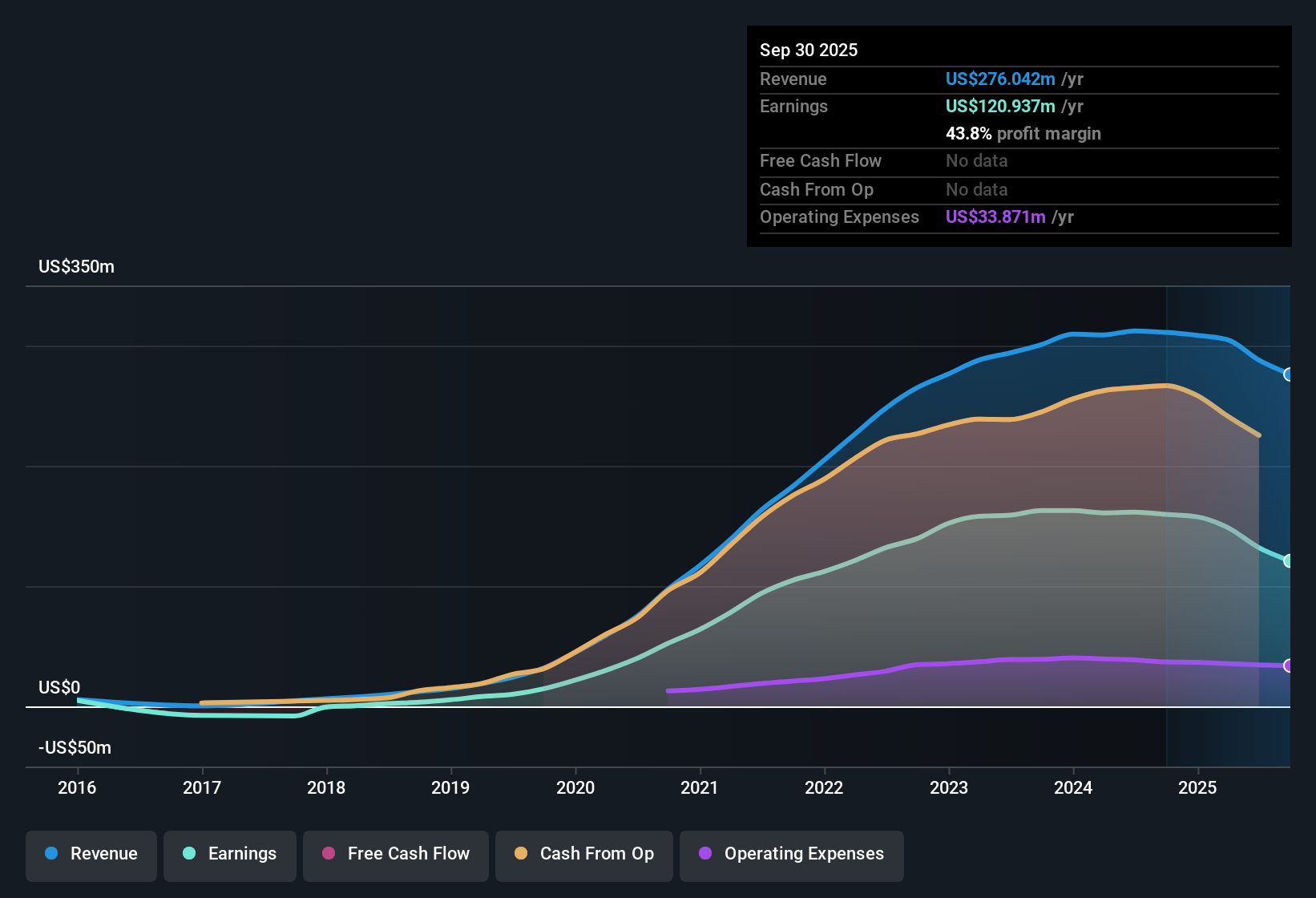Click the shaded forecast region of the chart
1316x898 pixels.
1226,521
